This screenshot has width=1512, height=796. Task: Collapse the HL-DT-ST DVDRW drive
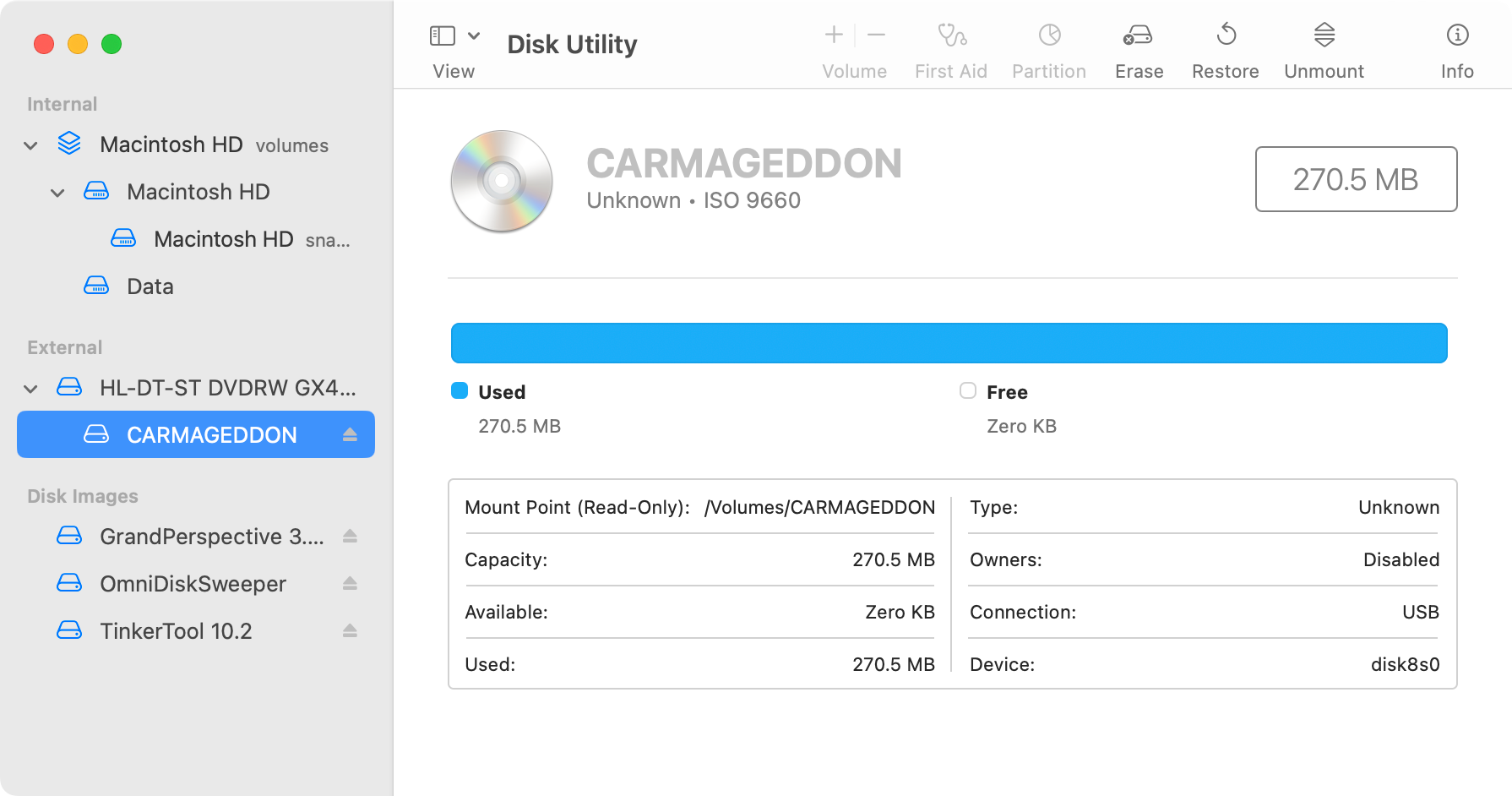30,389
